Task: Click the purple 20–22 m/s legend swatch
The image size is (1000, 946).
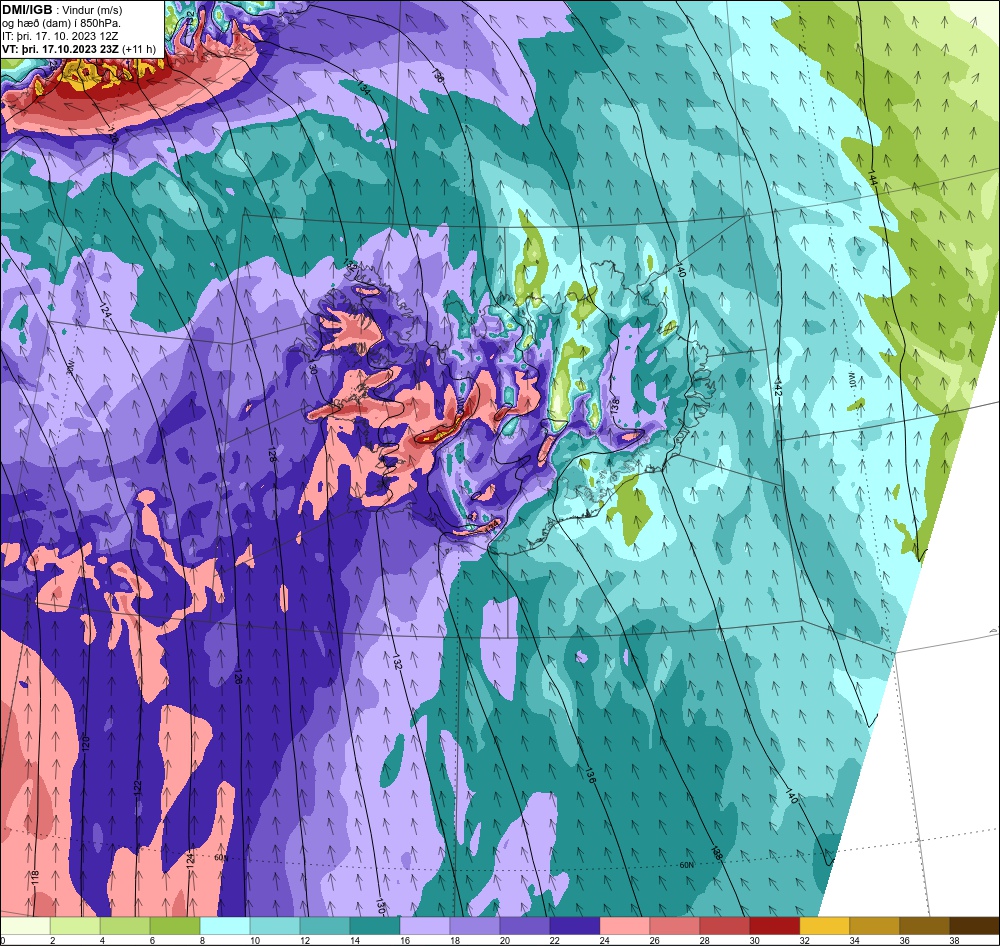Action: pyautogui.click(x=525, y=926)
